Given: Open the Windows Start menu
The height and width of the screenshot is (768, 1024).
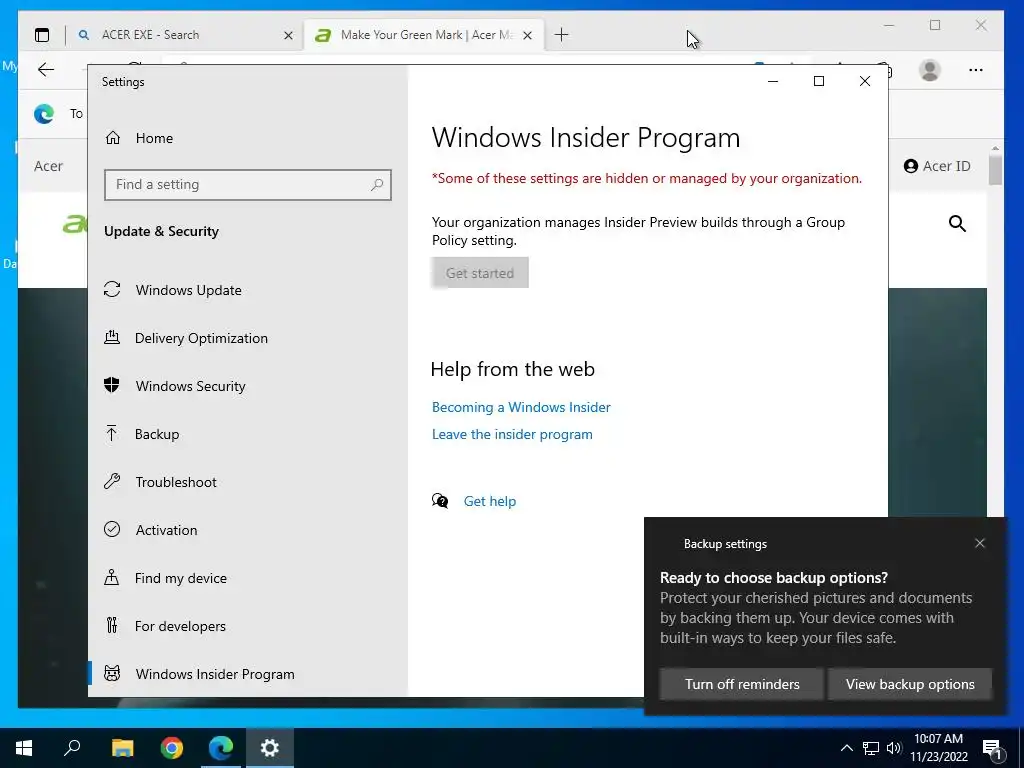Looking at the screenshot, I should (24, 748).
